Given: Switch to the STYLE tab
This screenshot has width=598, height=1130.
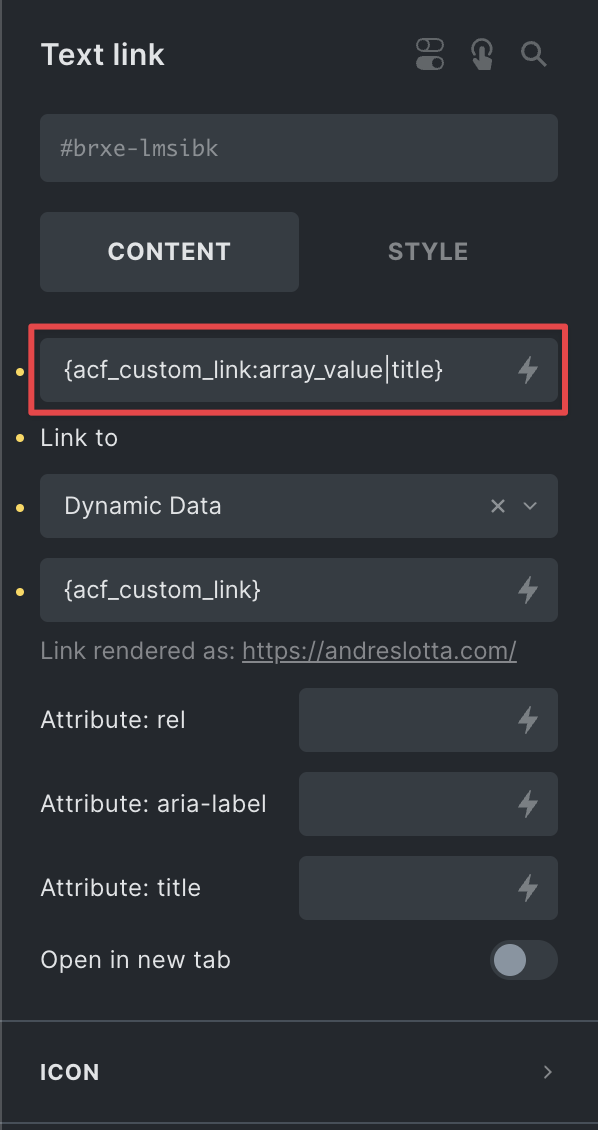Looking at the screenshot, I should pos(428,252).
